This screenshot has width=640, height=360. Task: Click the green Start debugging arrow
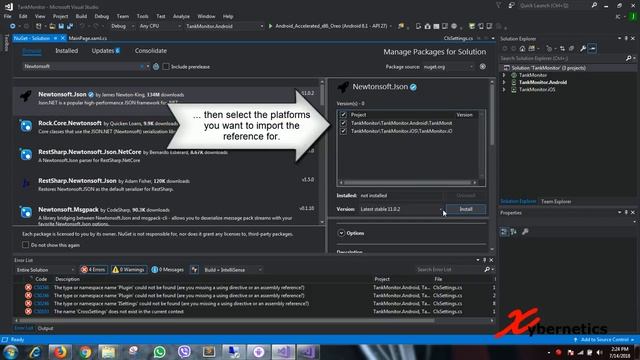click(270, 26)
